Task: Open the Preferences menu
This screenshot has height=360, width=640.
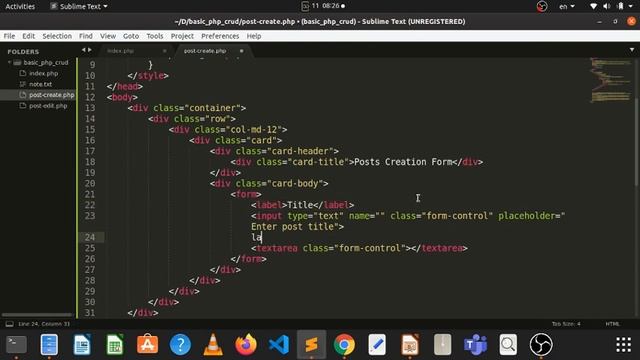Action: tap(220, 36)
